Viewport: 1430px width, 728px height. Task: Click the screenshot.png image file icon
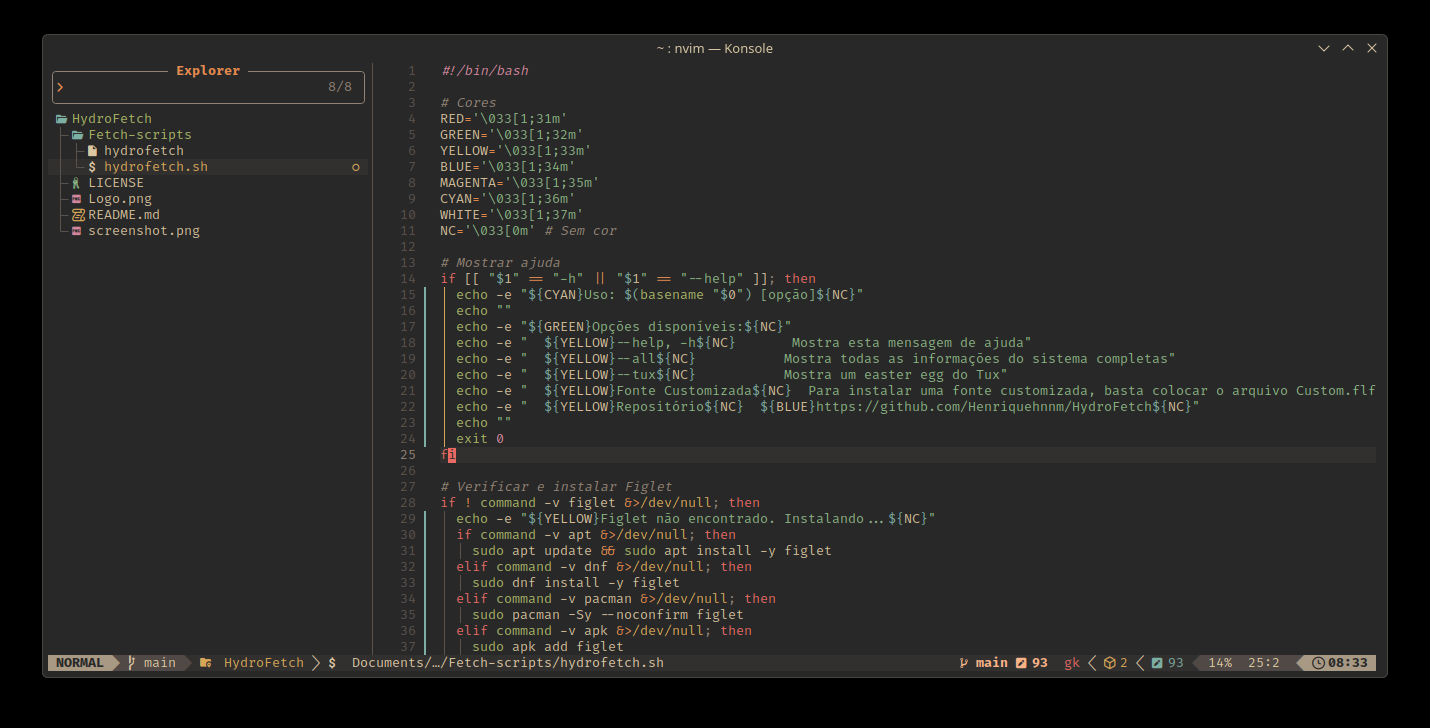(x=77, y=231)
